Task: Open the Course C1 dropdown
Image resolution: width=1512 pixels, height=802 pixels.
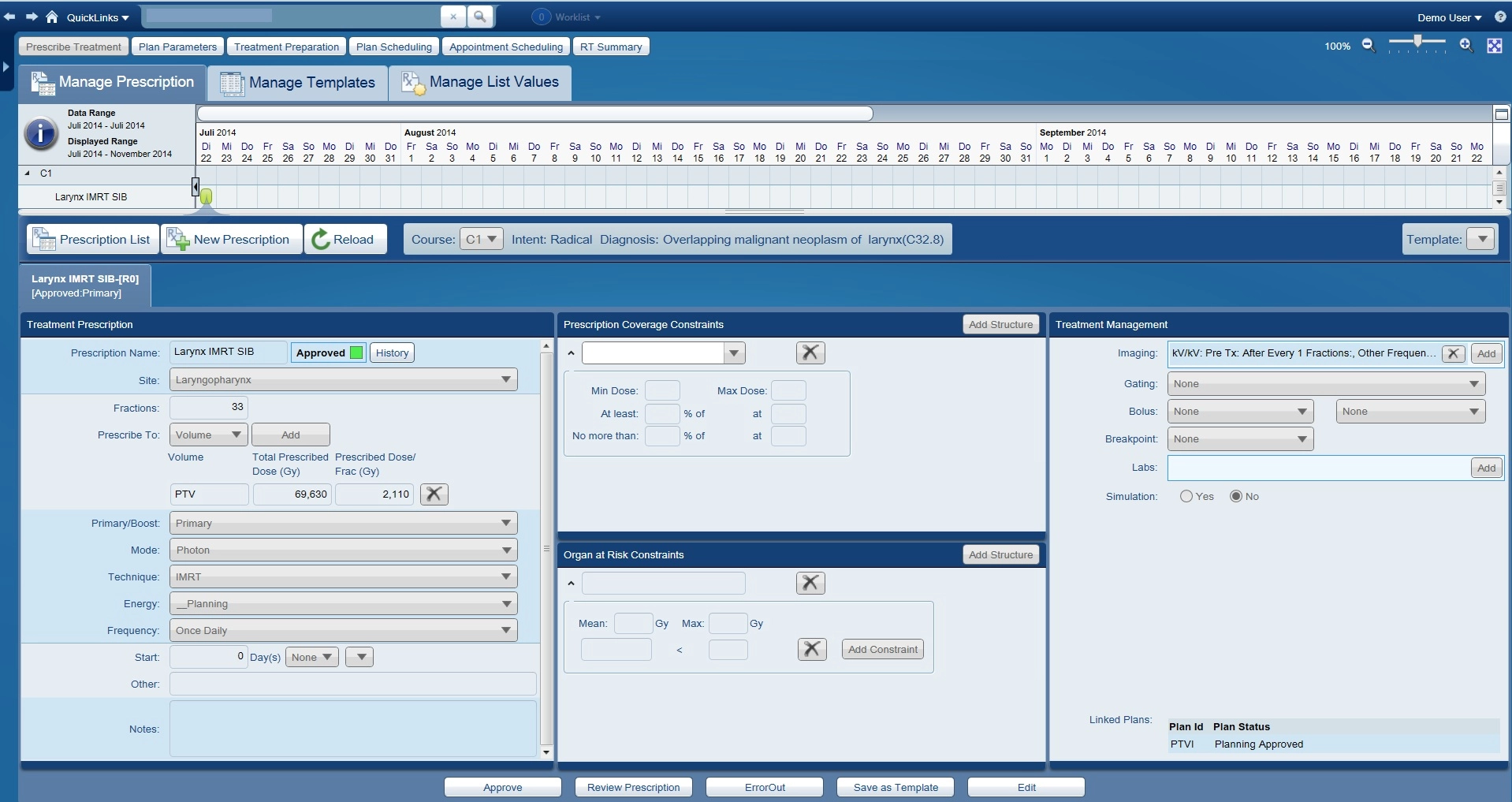Action: click(x=481, y=239)
